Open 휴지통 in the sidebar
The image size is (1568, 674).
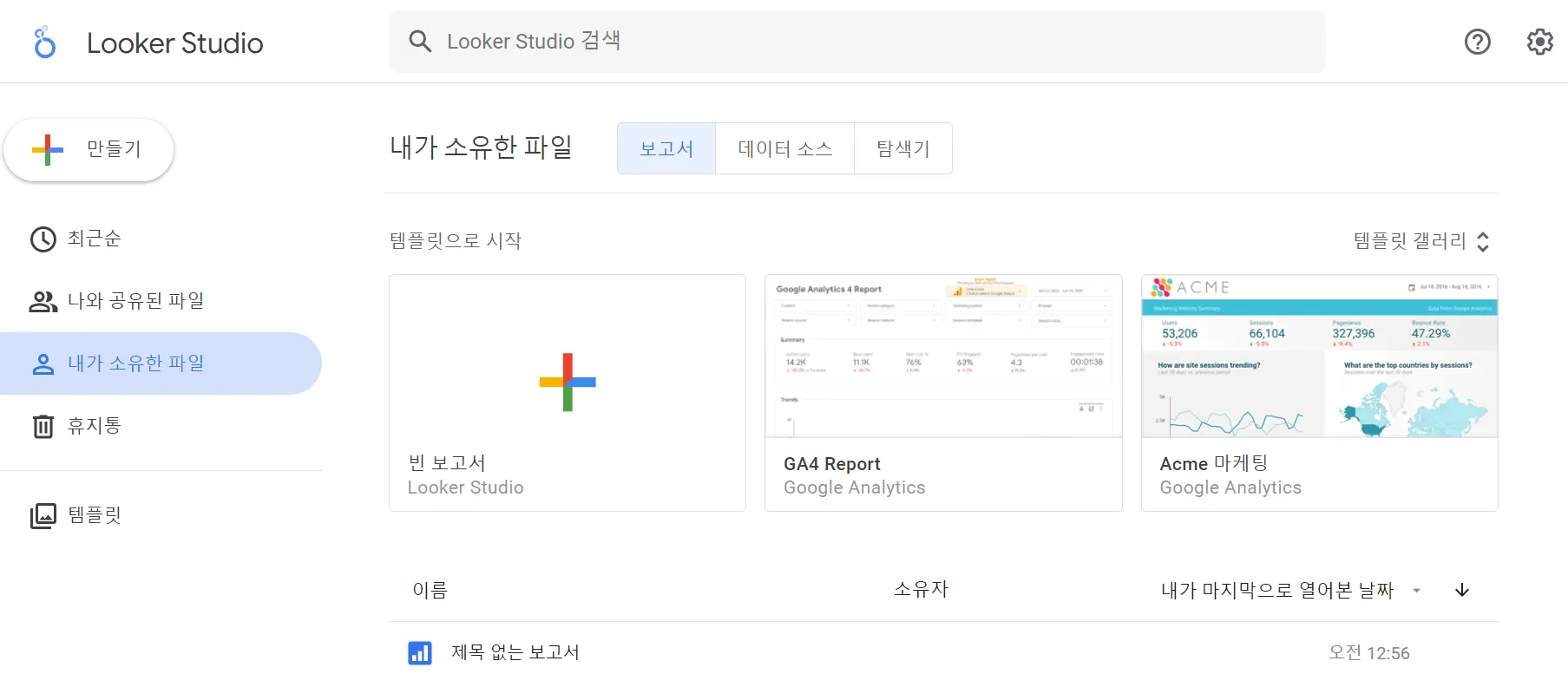(161, 426)
